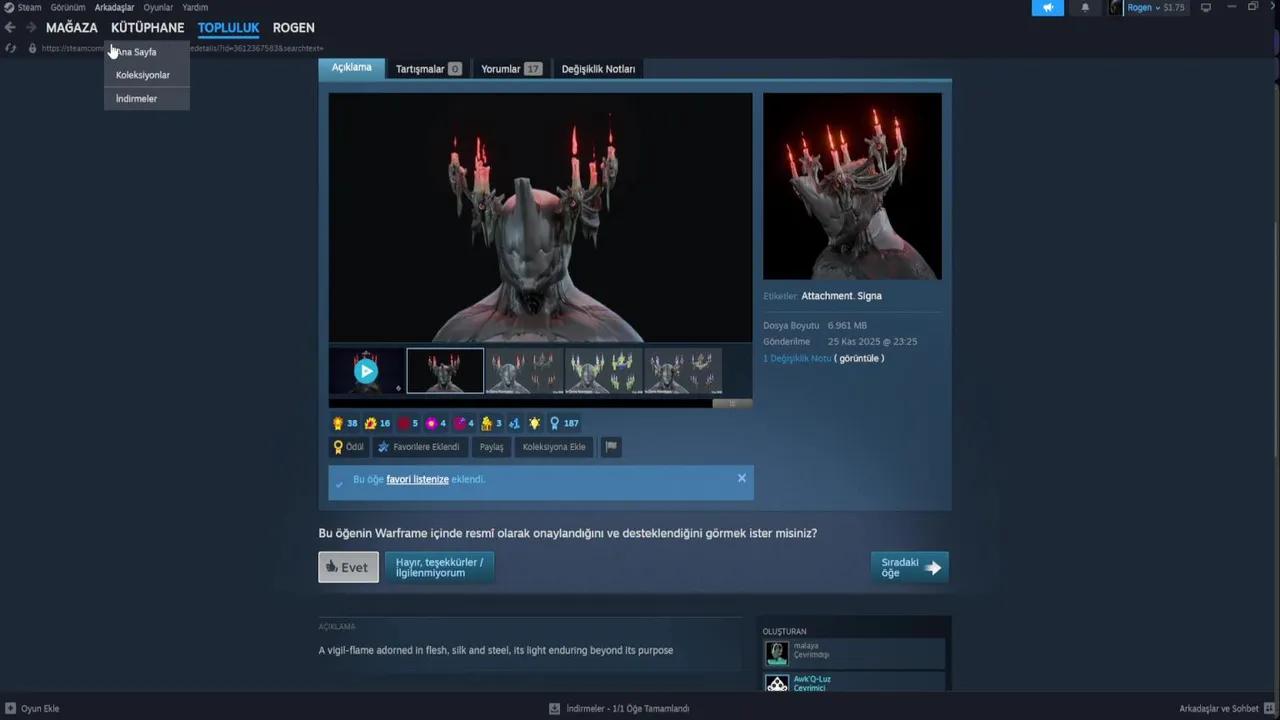
Task: Select the fourth thumbnail with green candles
Action: 603,371
